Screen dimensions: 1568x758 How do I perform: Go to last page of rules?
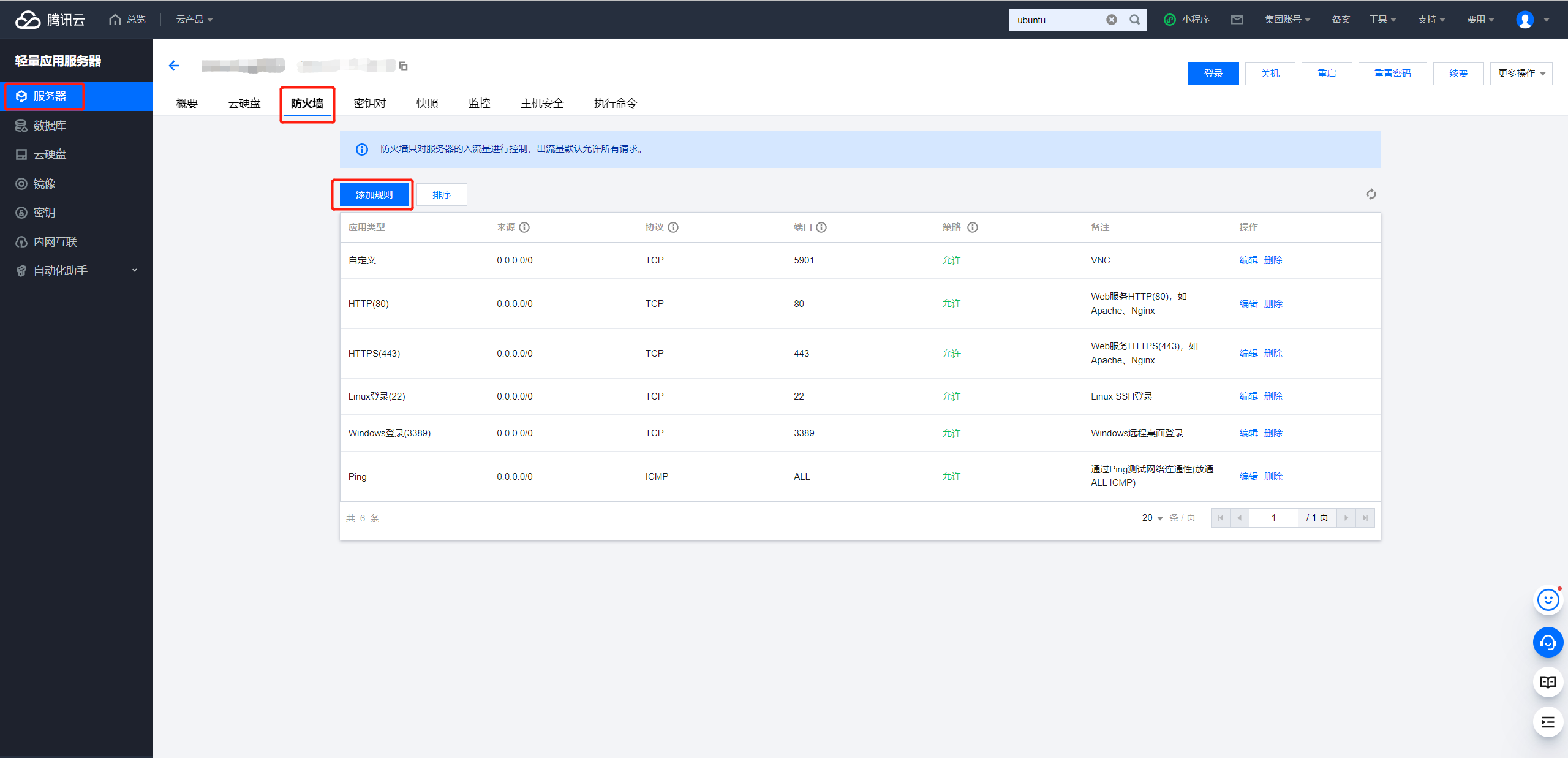point(1365,518)
